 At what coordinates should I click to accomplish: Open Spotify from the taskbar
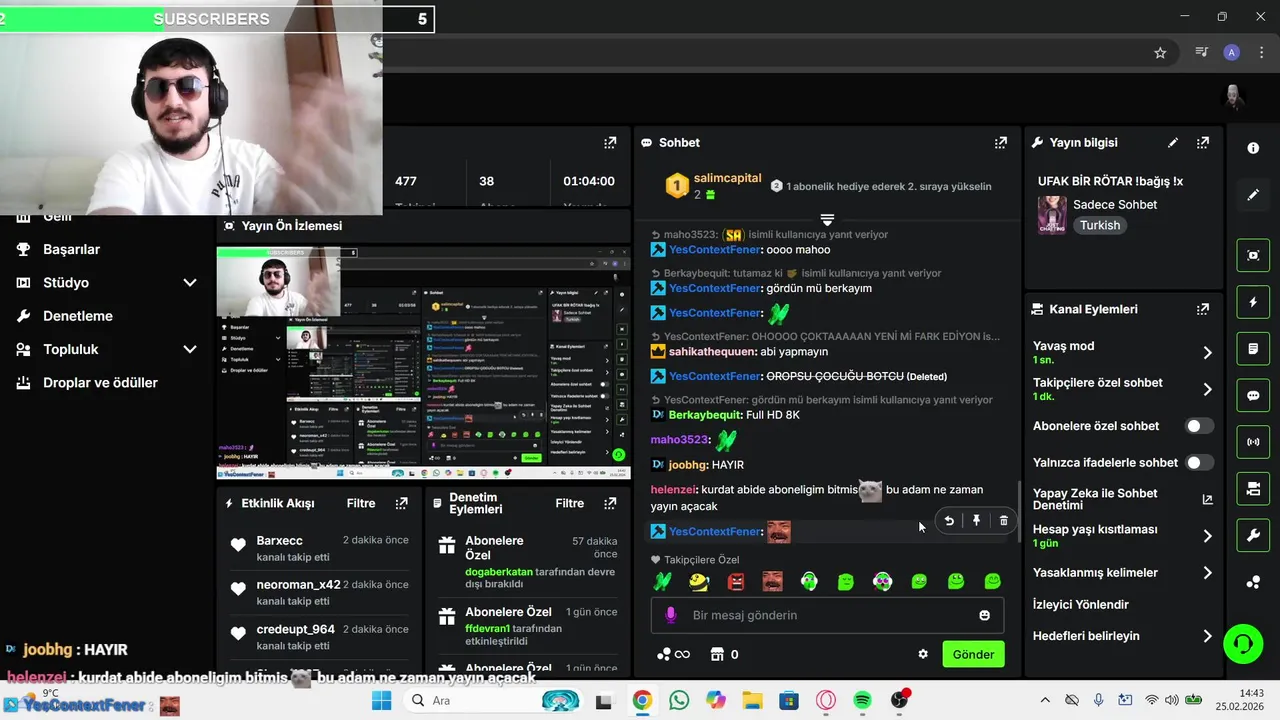862,700
